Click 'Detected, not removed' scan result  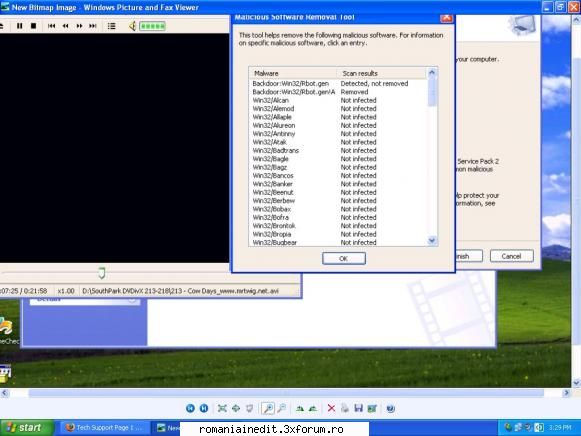point(374,84)
